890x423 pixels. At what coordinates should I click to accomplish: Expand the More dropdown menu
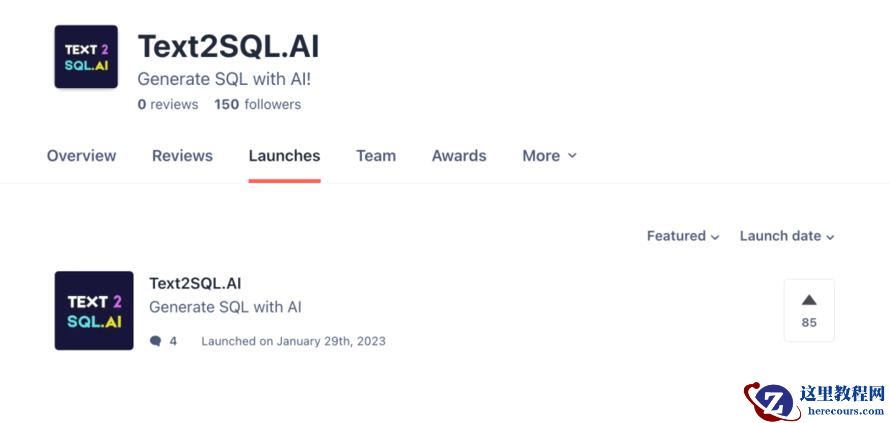[549, 156]
